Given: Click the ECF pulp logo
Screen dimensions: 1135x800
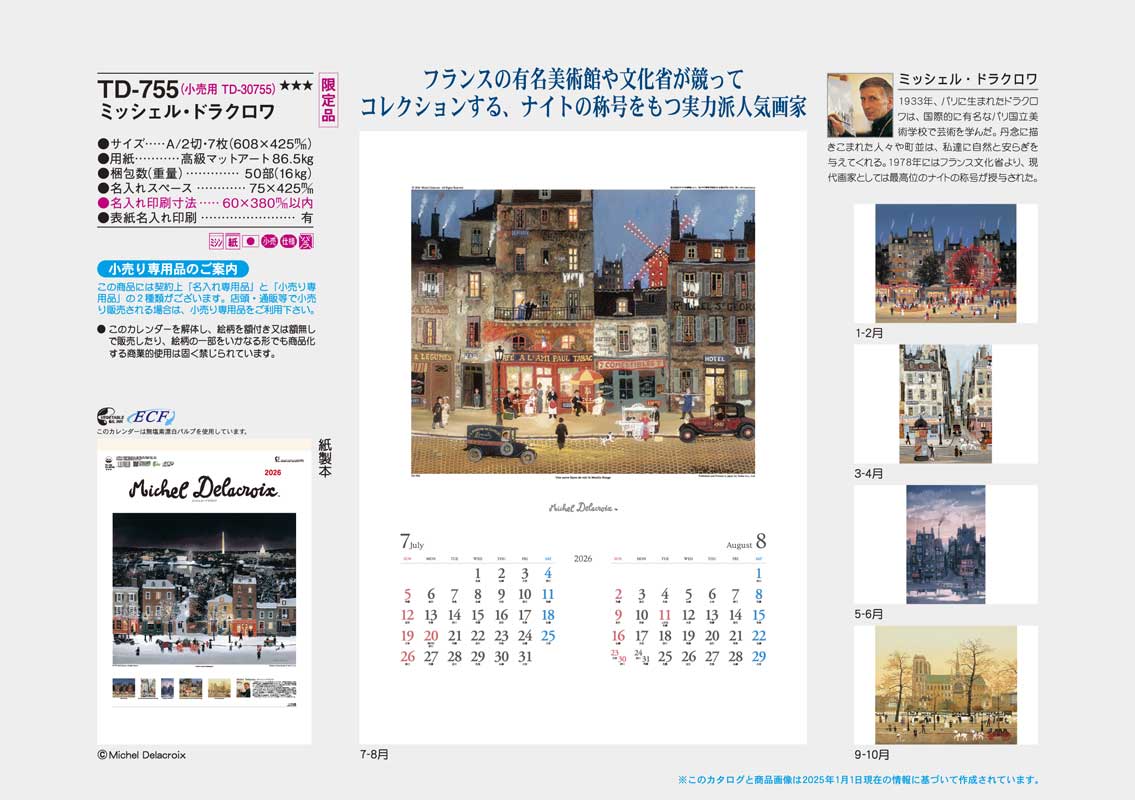Looking at the screenshot, I should click(151, 417).
